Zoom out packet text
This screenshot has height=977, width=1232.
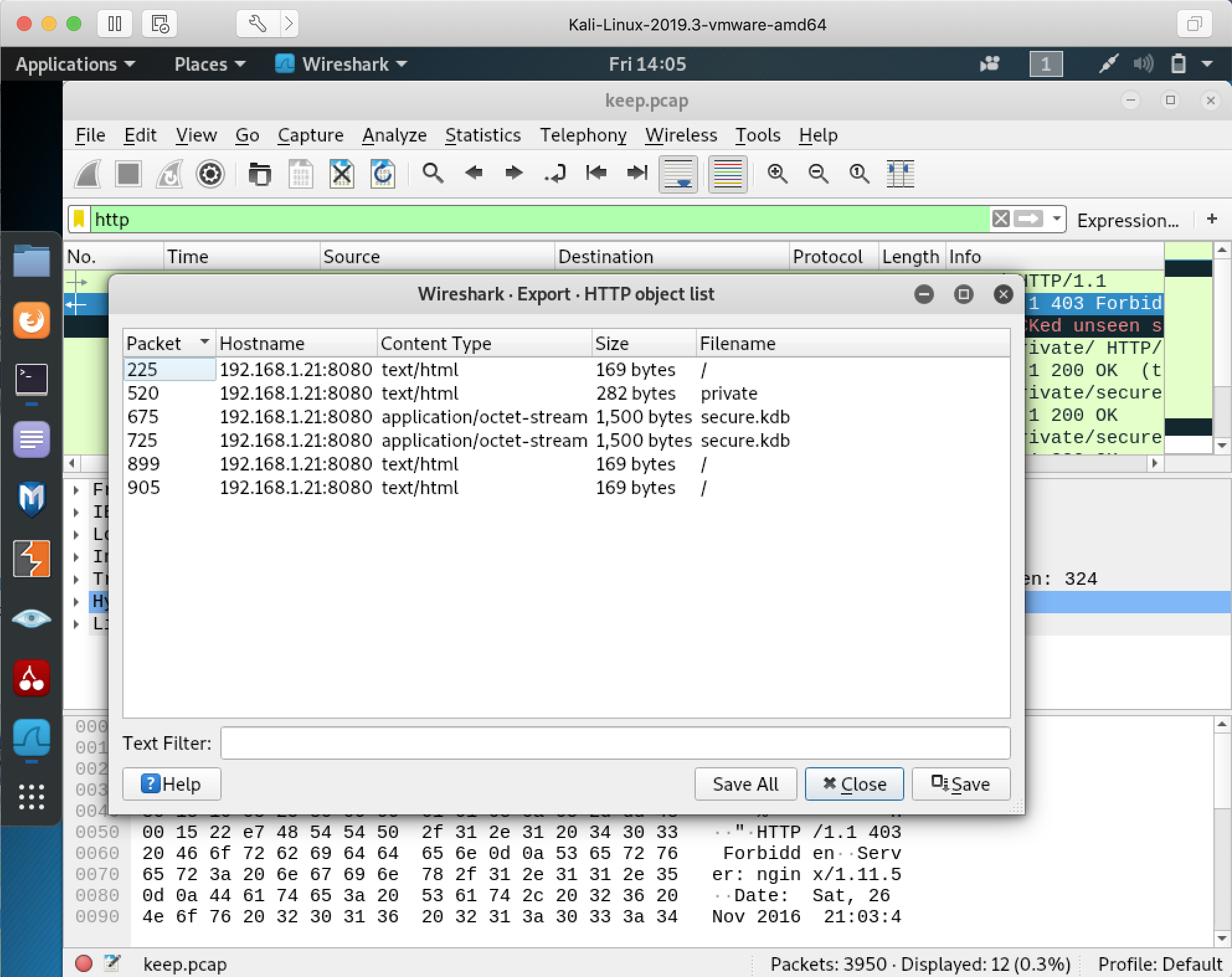(x=818, y=173)
